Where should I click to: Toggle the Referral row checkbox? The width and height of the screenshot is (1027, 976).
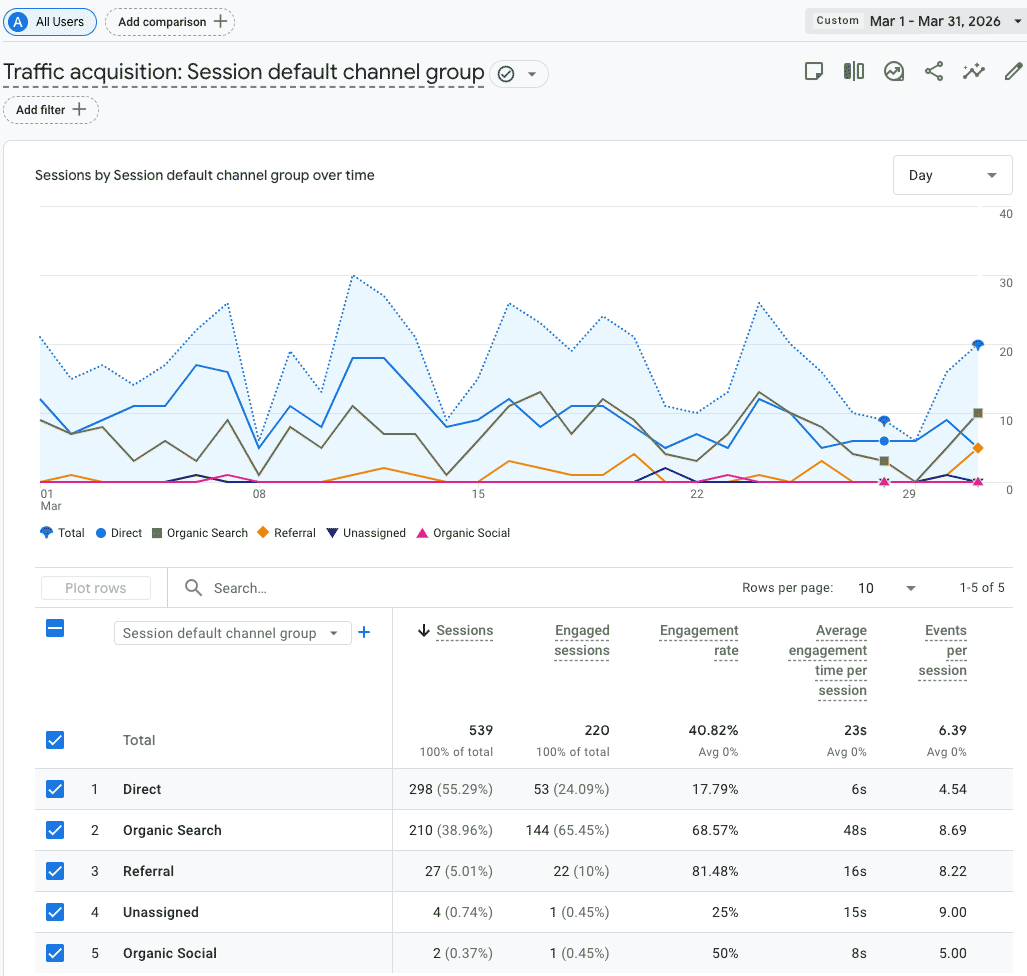coord(55,871)
